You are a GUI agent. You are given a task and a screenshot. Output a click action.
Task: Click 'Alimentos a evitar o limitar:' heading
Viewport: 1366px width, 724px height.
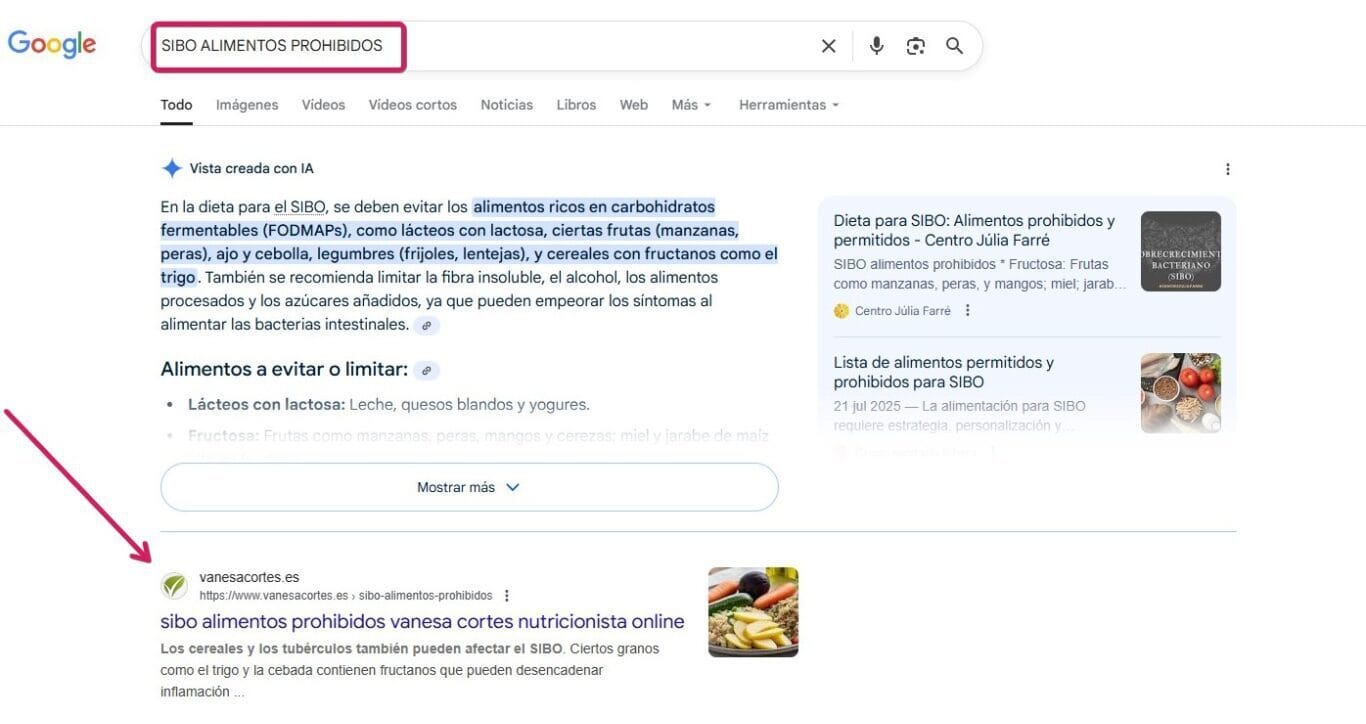(x=284, y=370)
